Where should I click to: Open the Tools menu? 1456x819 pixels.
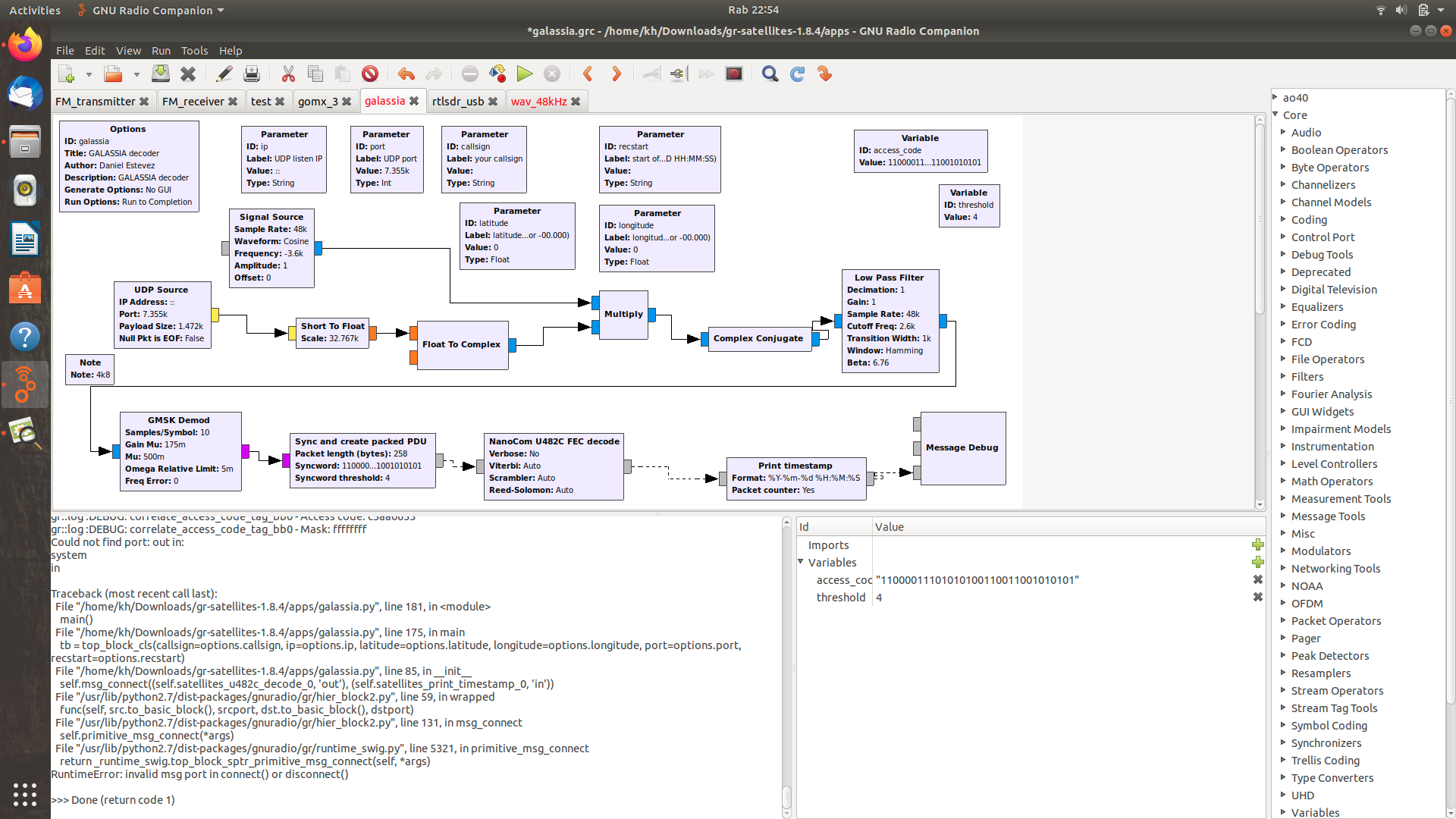pos(194,51)
